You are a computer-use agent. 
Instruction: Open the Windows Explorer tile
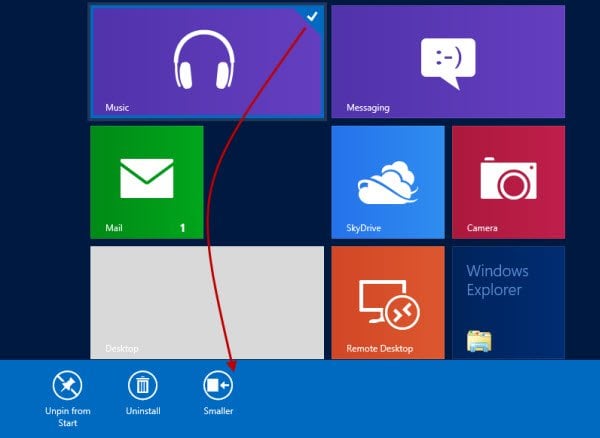coord(509,302)
